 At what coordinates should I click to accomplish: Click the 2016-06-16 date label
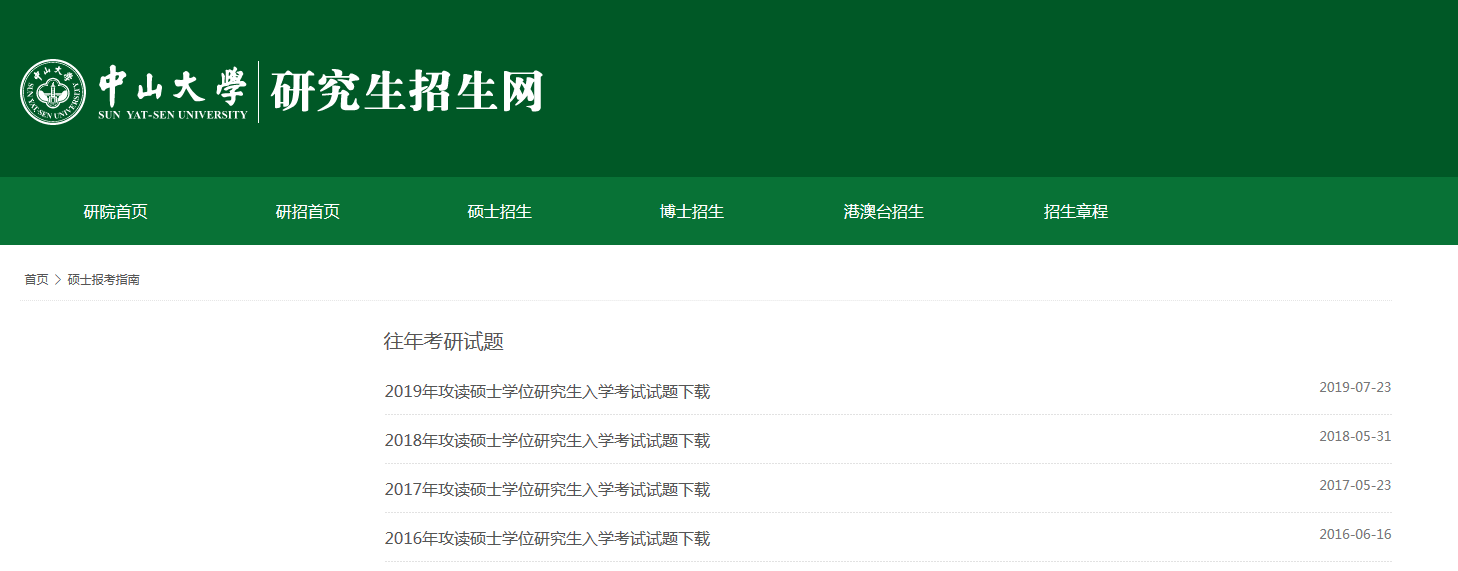pos(1354,535)
